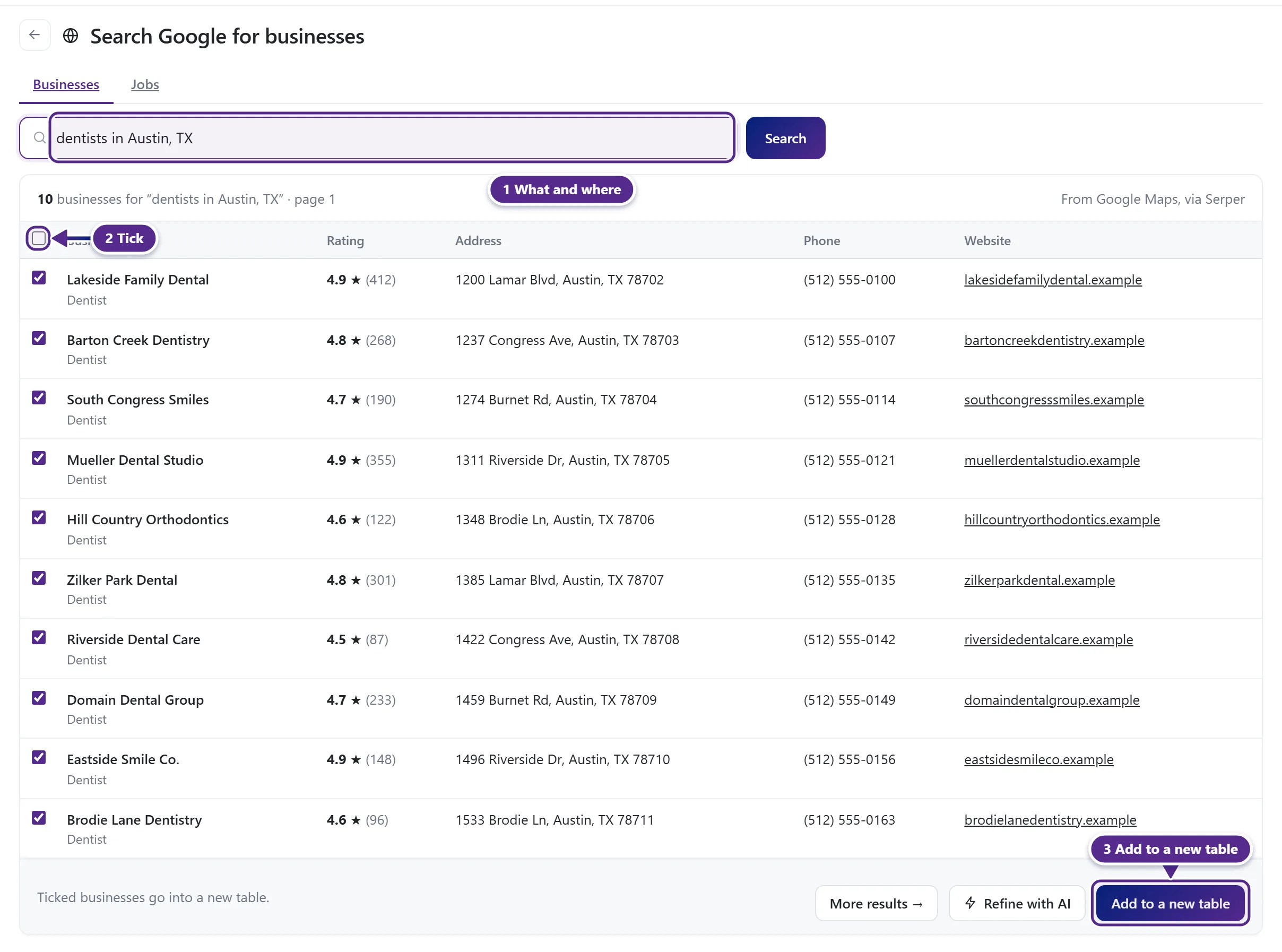
Task: Select the Businesses tab
Action: [x=66, y=84]
